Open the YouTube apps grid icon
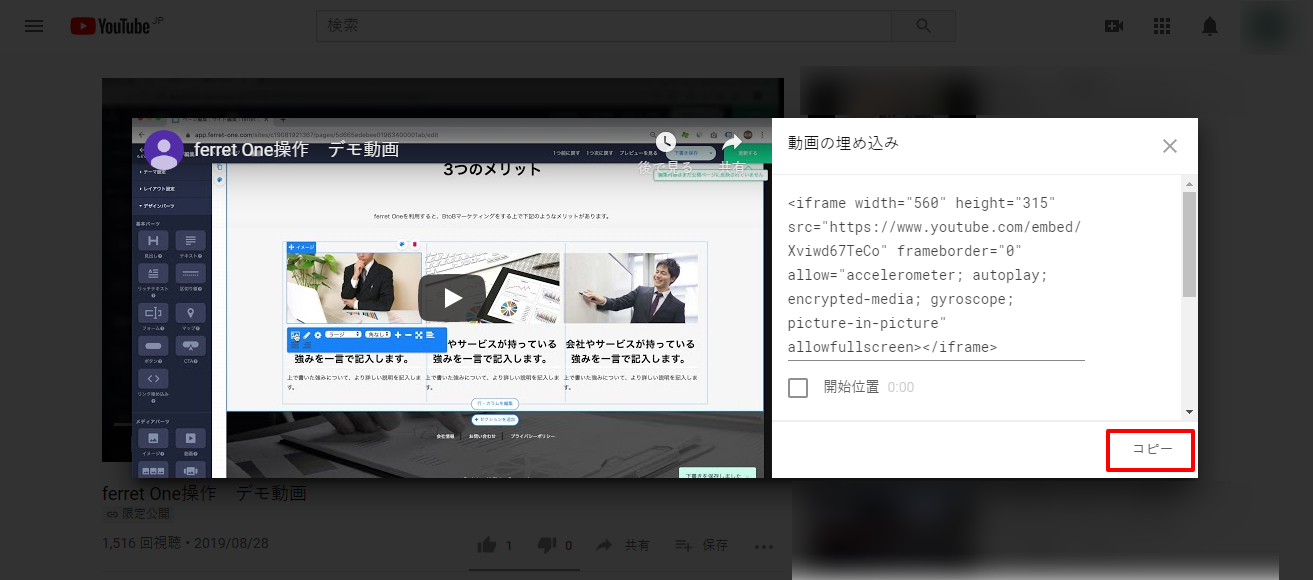This screenshot has height=580, width=1313. click(1162, 26)
